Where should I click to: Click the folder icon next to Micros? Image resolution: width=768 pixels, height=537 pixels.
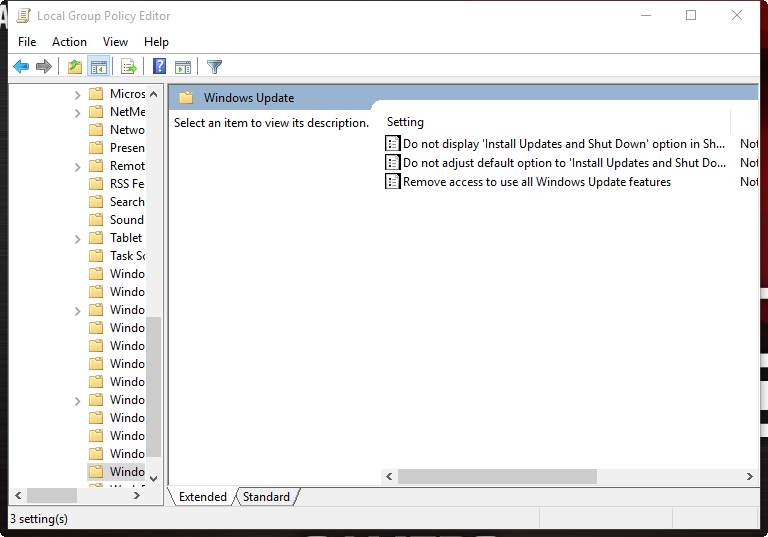pyautogui.click(x=96, y=93)
